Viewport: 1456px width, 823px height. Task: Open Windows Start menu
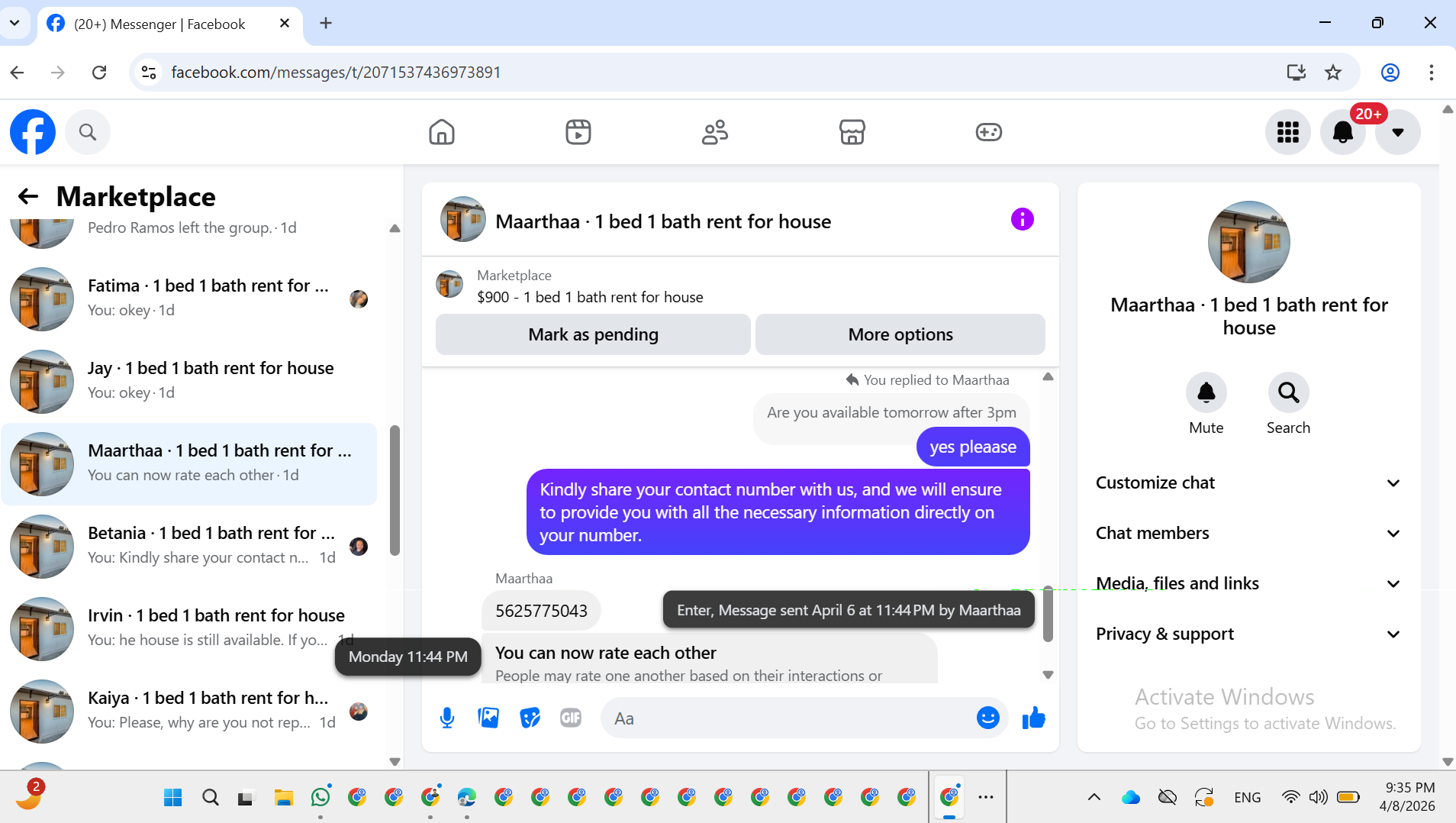tap(173, 798)
